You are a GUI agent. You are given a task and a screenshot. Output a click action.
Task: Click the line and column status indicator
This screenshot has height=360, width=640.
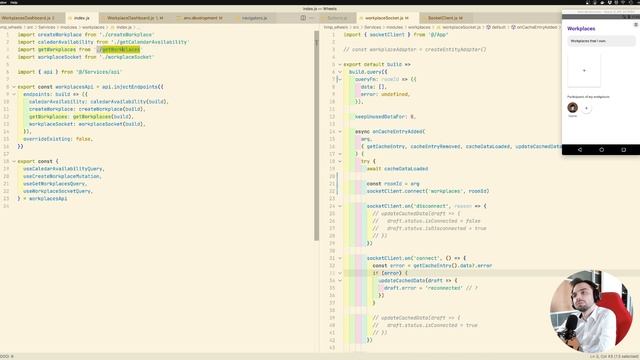coord(613,356)
